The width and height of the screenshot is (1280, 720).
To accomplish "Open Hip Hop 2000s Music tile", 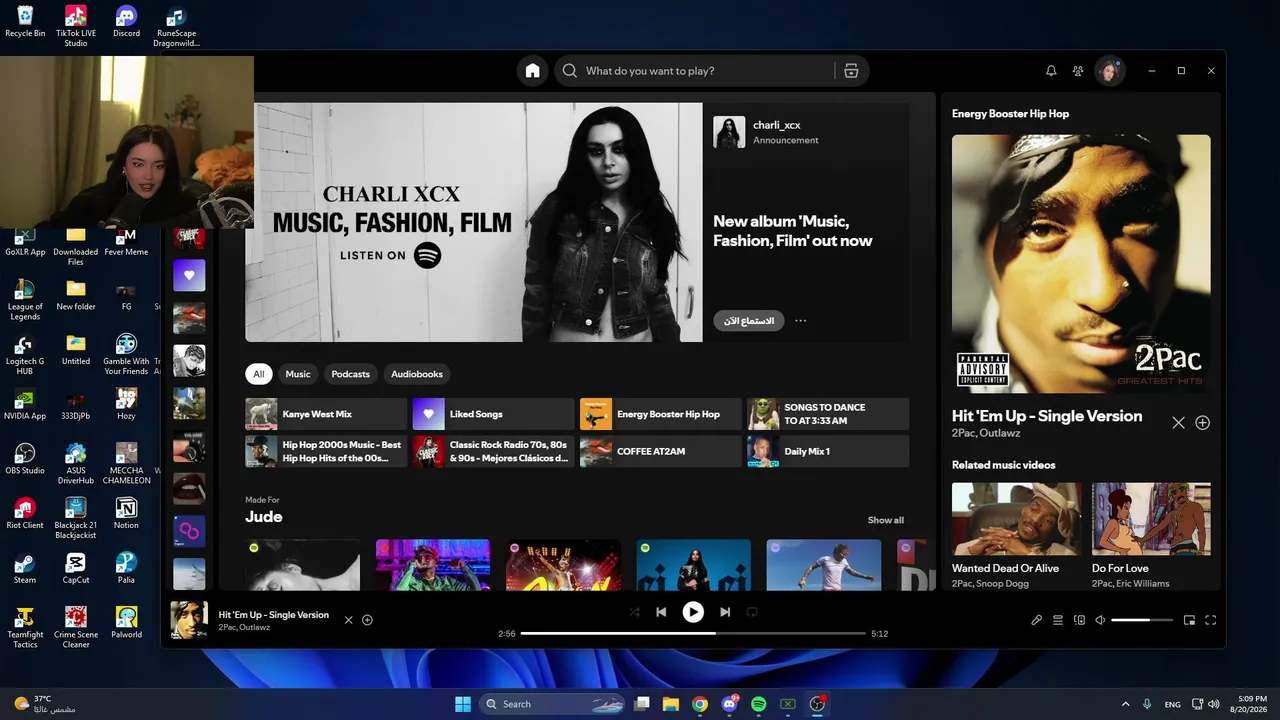I will 326,451.
